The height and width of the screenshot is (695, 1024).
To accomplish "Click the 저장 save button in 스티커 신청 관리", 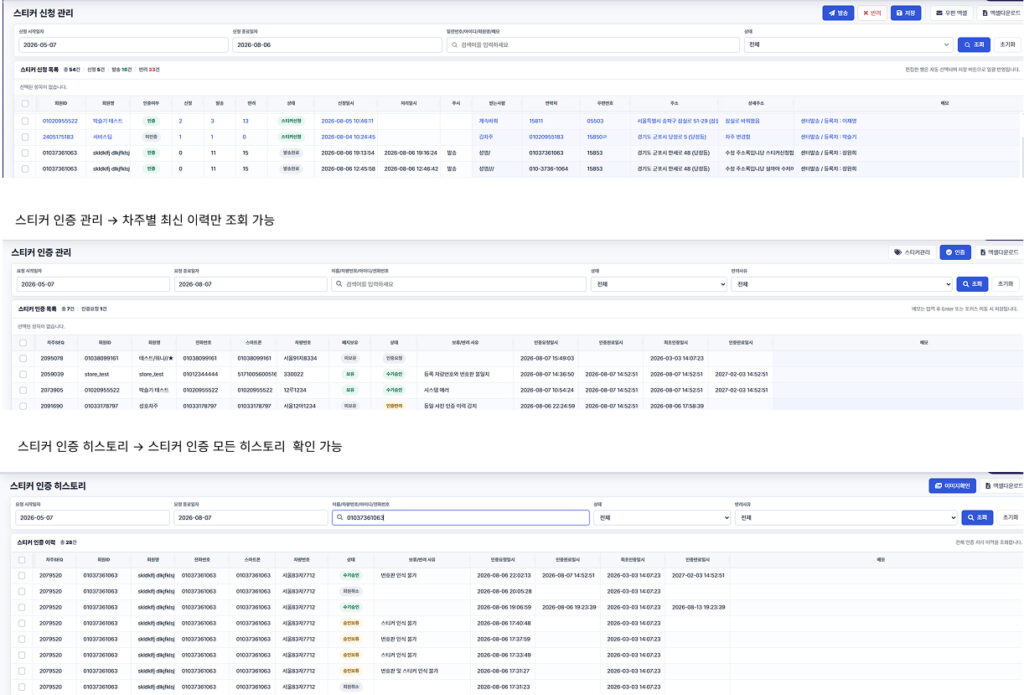I will pyautogui.click(x=906, y=13).
